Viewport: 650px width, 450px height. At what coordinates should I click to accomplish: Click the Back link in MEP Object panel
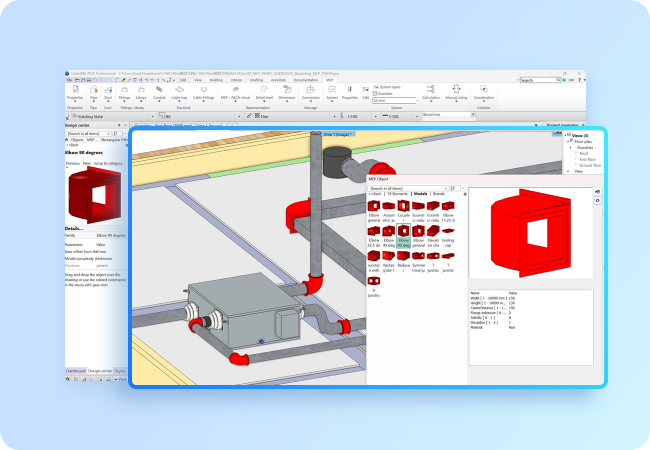point(376,192)
